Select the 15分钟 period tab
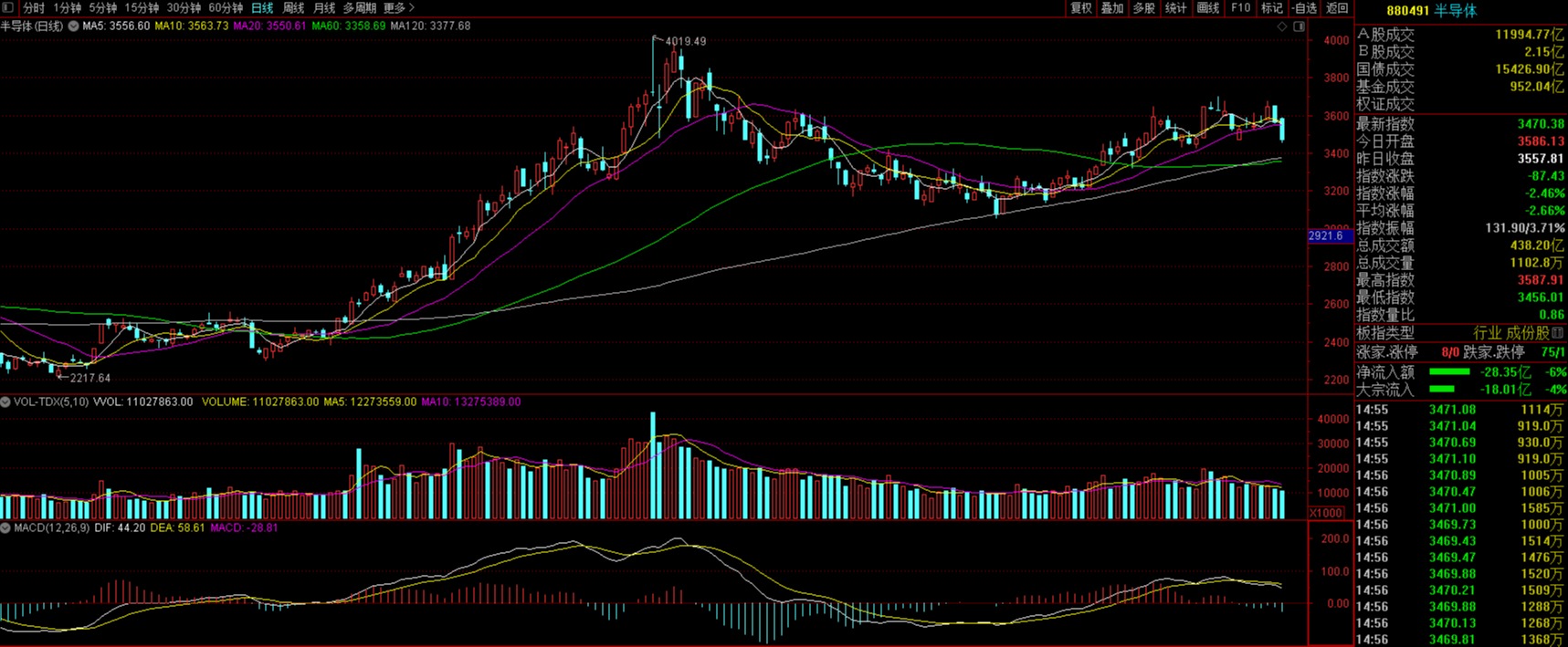The width and height of the screenshot is (1568, 647). (x=142, y=8)
